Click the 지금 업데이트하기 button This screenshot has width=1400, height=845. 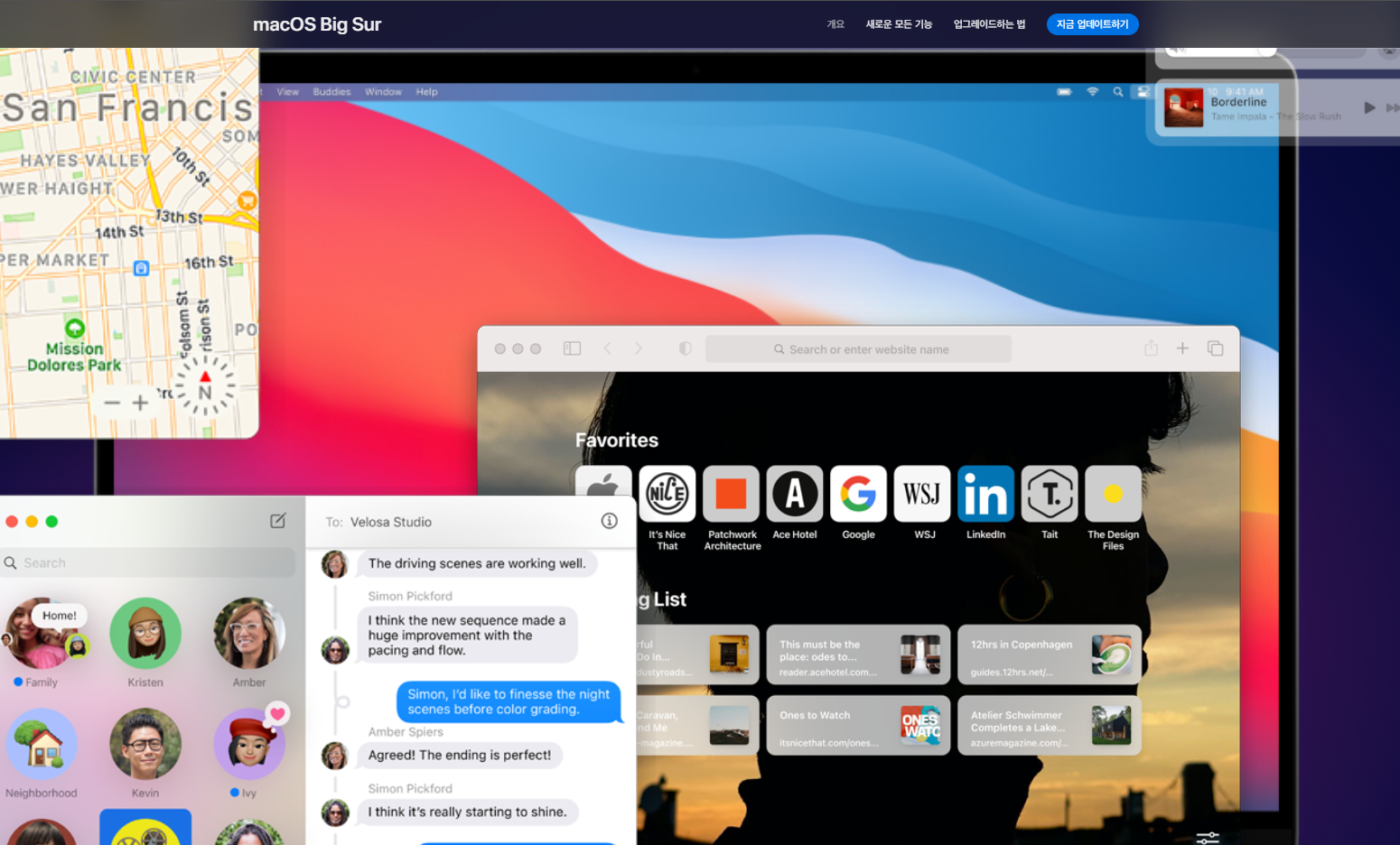click(1092, 24)
